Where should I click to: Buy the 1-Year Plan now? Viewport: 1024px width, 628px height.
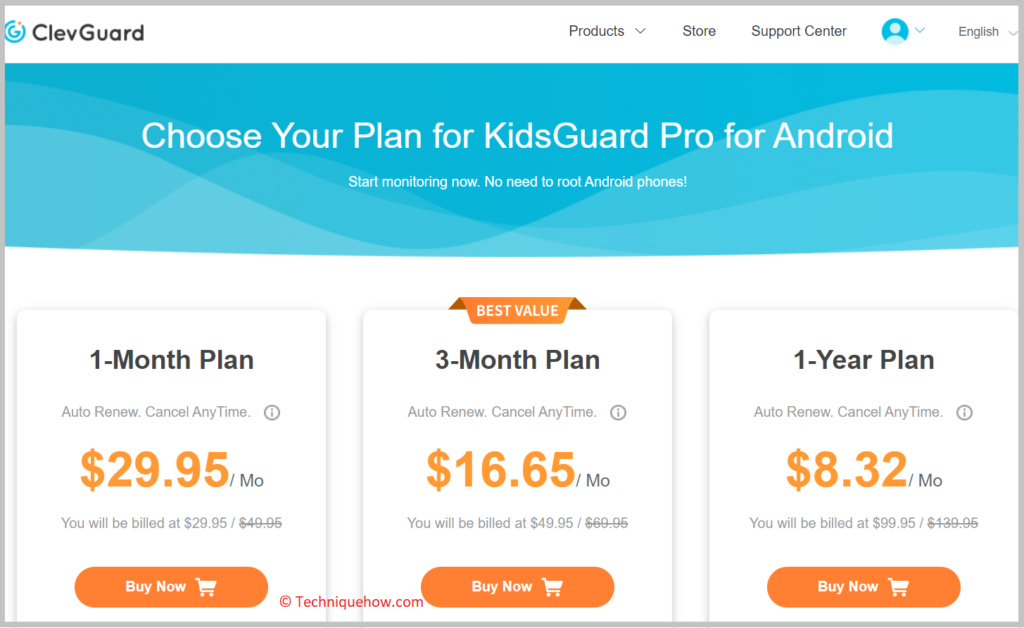863,587
